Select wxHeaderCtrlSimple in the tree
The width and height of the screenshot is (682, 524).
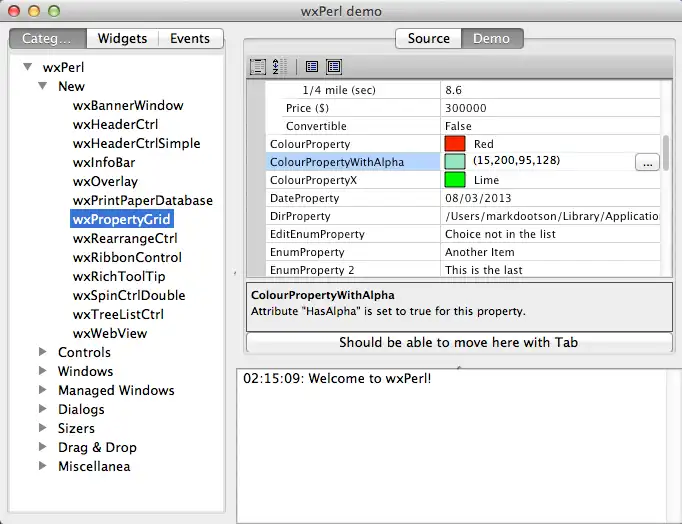136,144
